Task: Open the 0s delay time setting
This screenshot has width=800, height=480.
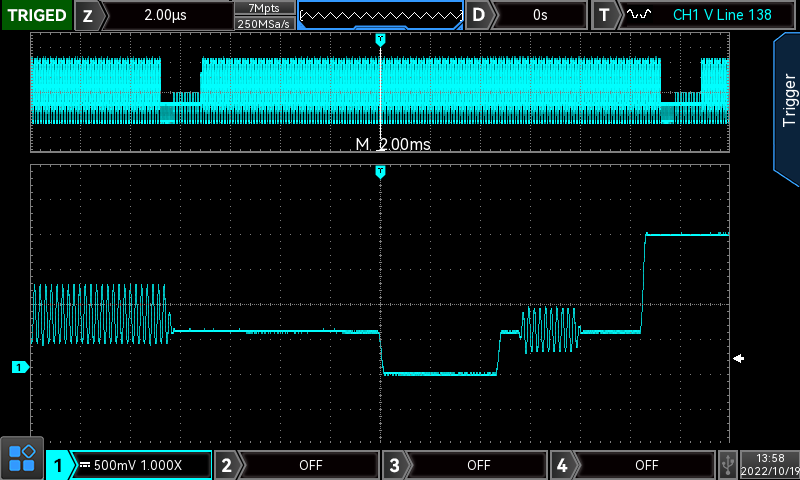Action: pyautogui.click(x=541, y=15)
